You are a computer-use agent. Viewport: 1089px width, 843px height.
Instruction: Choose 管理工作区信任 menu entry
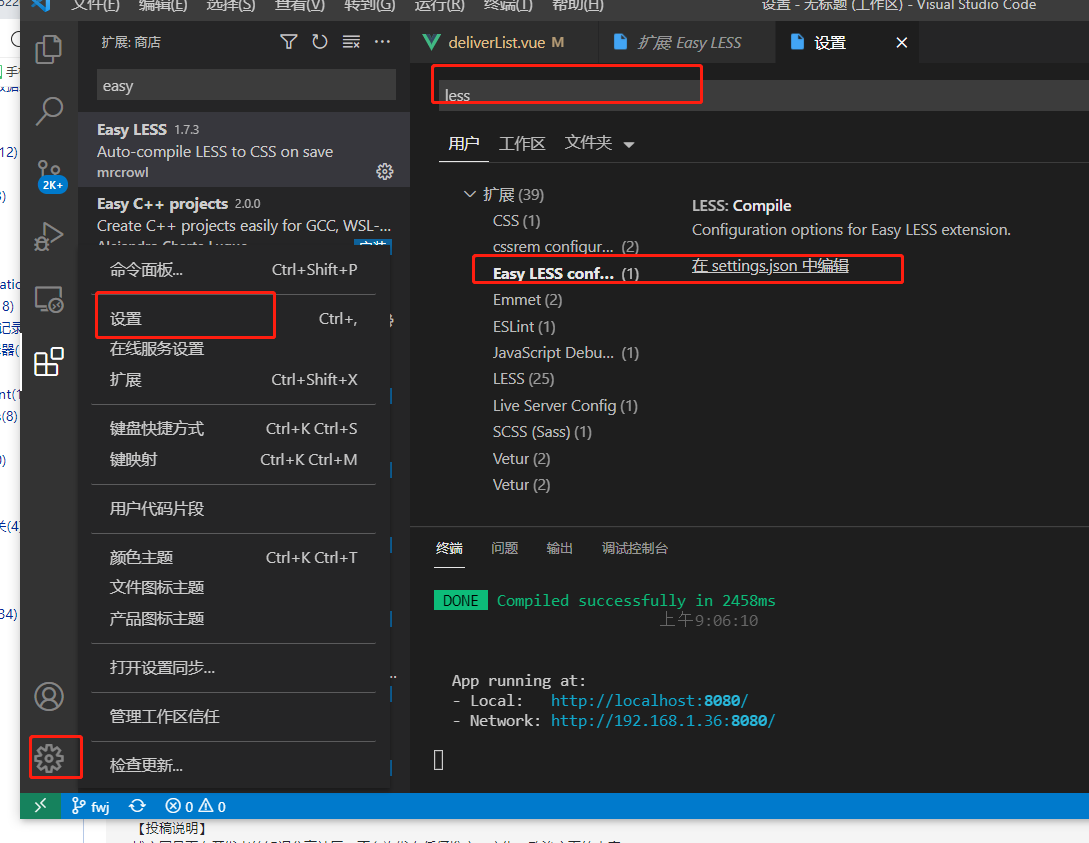233,717
